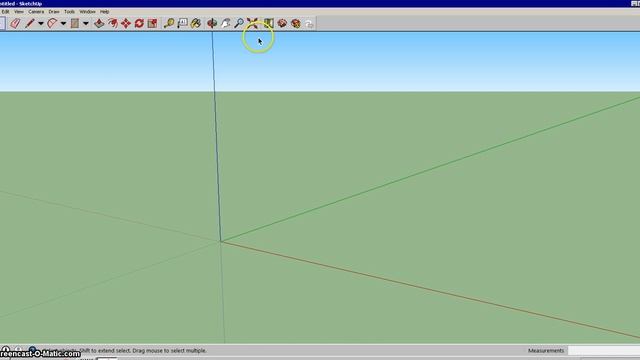This screenshot has height=360, width=640.
Task: Select the Text label tool
Action: pyautogui.click(x=182, y=23)
